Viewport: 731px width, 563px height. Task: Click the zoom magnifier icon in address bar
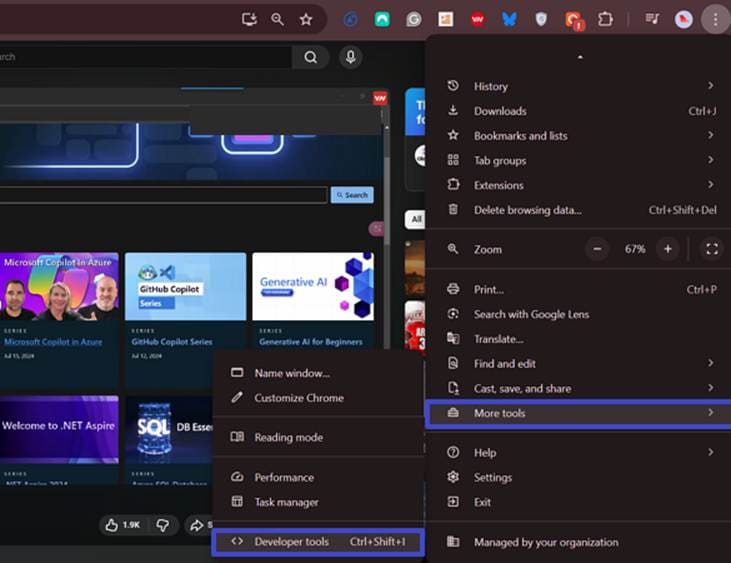click(277, 20)
